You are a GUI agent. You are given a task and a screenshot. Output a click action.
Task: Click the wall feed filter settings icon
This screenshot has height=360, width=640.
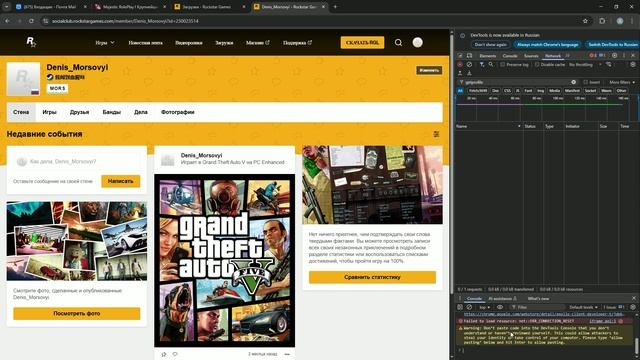(436, 134)
